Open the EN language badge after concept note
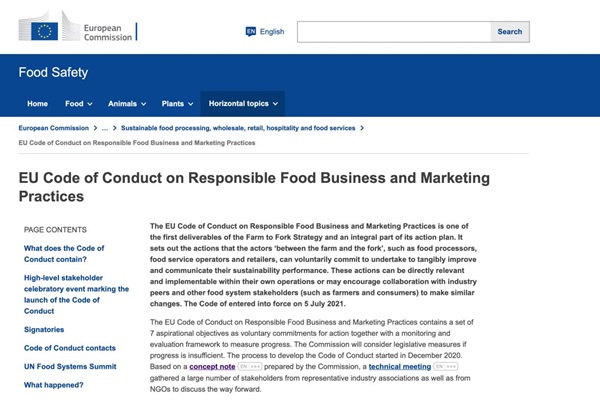The height and width of the screenshot is (400, 600). point(250,367)
